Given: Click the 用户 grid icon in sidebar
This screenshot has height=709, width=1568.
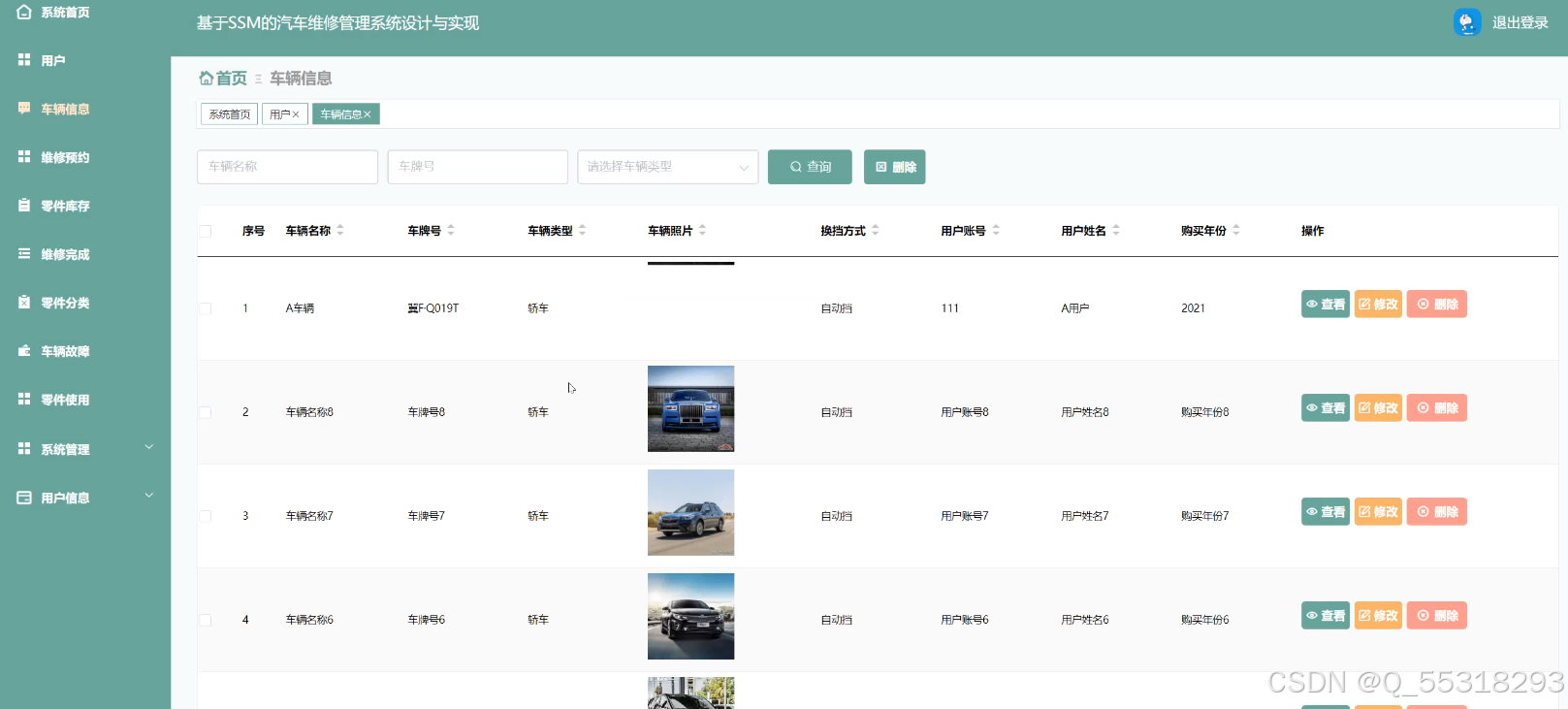Looking at the screenshot, I should [24, 60].
